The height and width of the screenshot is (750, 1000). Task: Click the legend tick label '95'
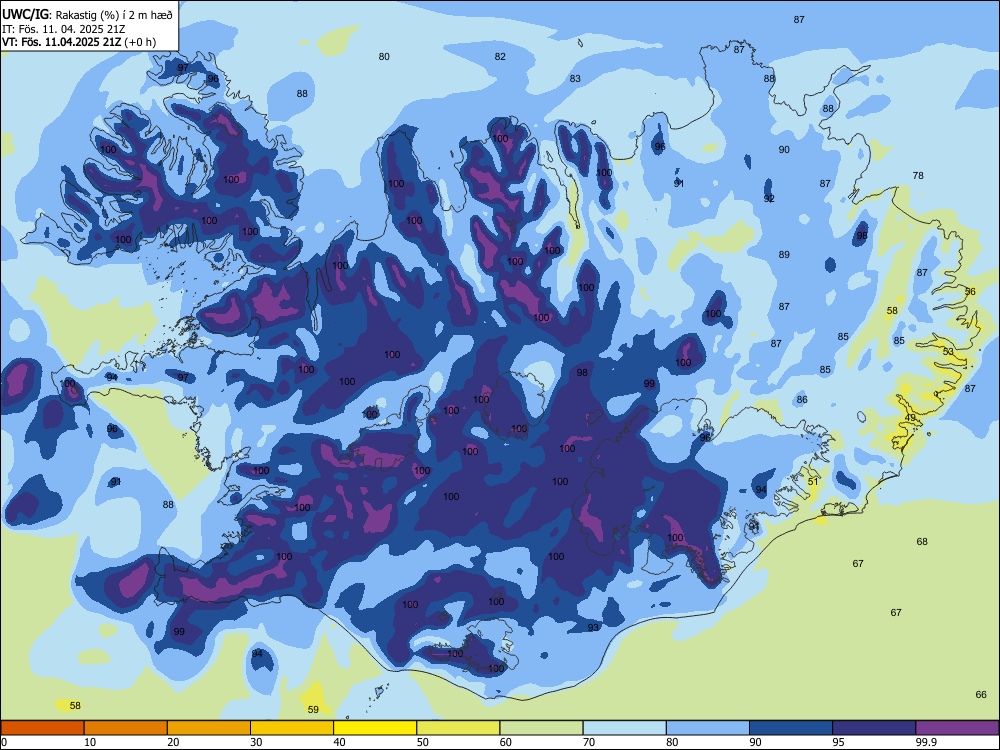839,742
